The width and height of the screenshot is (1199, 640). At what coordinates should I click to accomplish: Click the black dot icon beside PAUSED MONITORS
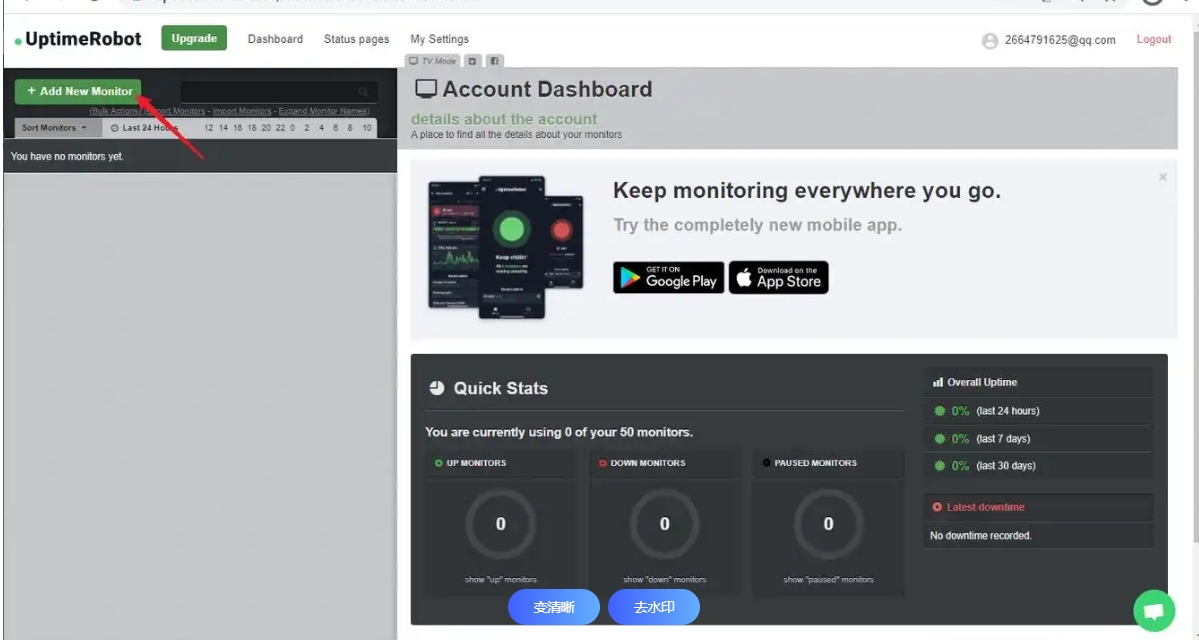click(x=766, y=463)
